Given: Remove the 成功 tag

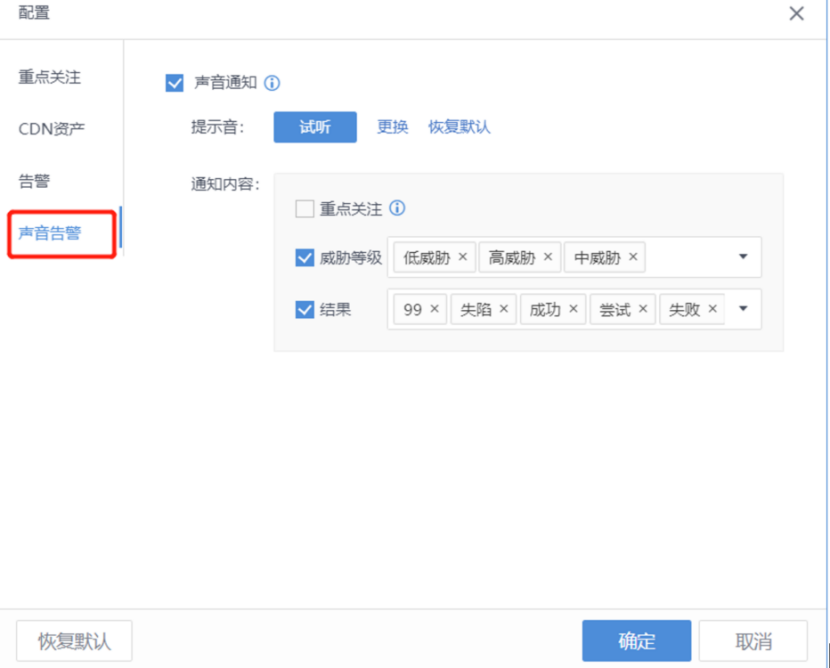Looking at the screenshot, I should tap(574, 309).
